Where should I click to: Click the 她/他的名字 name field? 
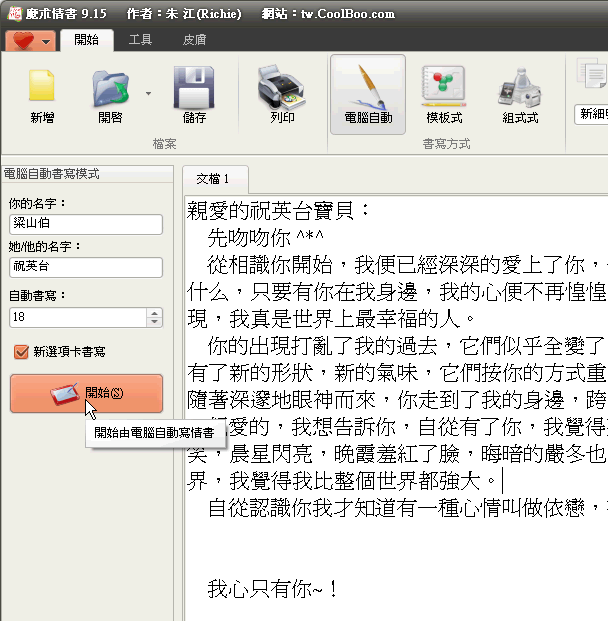85,267
